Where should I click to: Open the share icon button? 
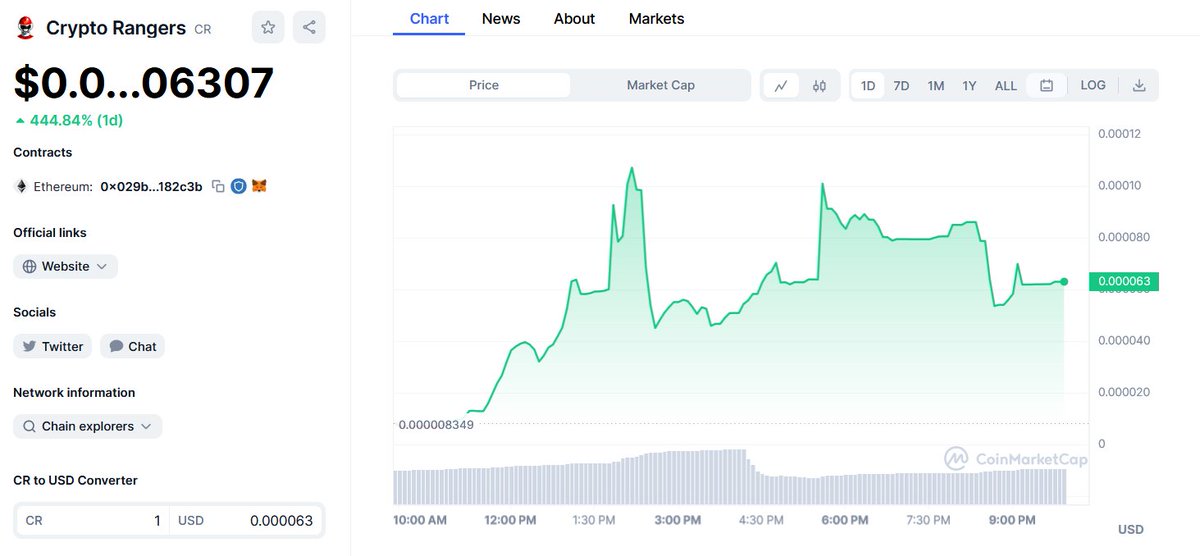(310, 28)
